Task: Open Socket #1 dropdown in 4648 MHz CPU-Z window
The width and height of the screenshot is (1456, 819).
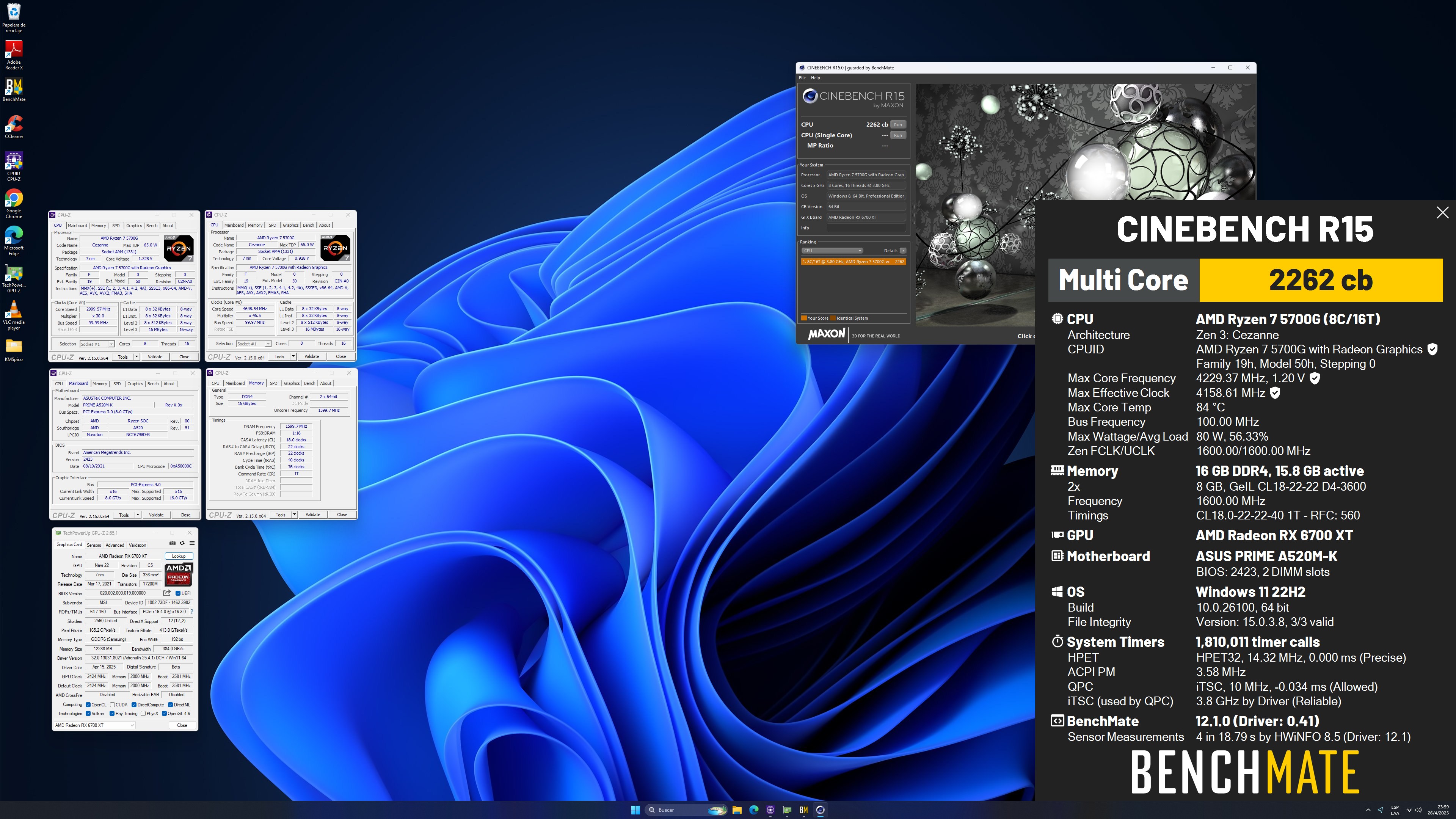Action: 253,344
